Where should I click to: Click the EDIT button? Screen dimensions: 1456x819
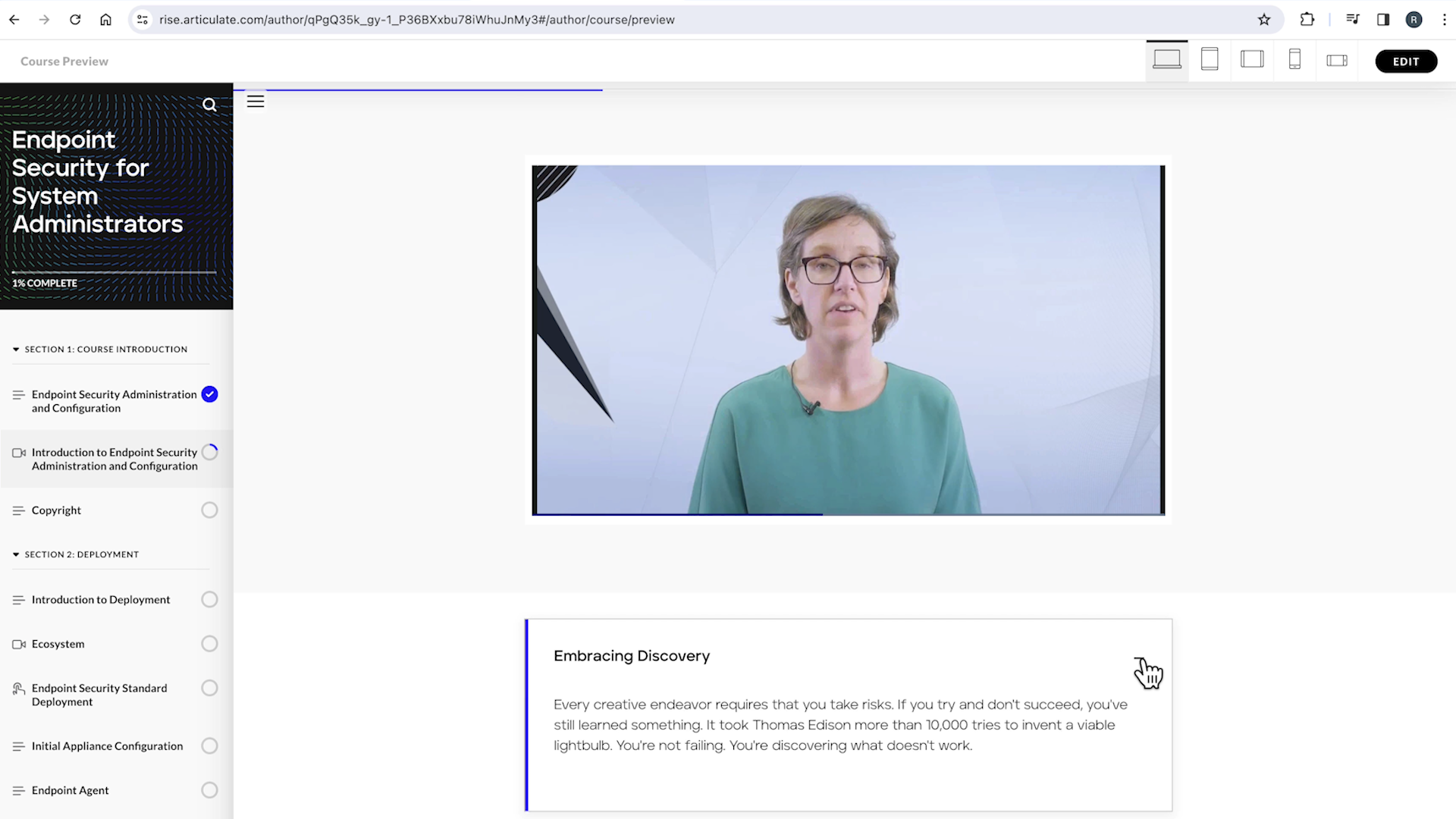click(1405, 61)
